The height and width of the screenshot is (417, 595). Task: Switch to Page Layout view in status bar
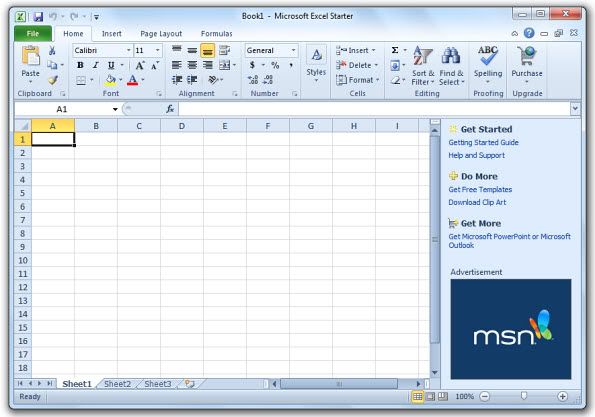pyautogui.click(x=430, y=397)
